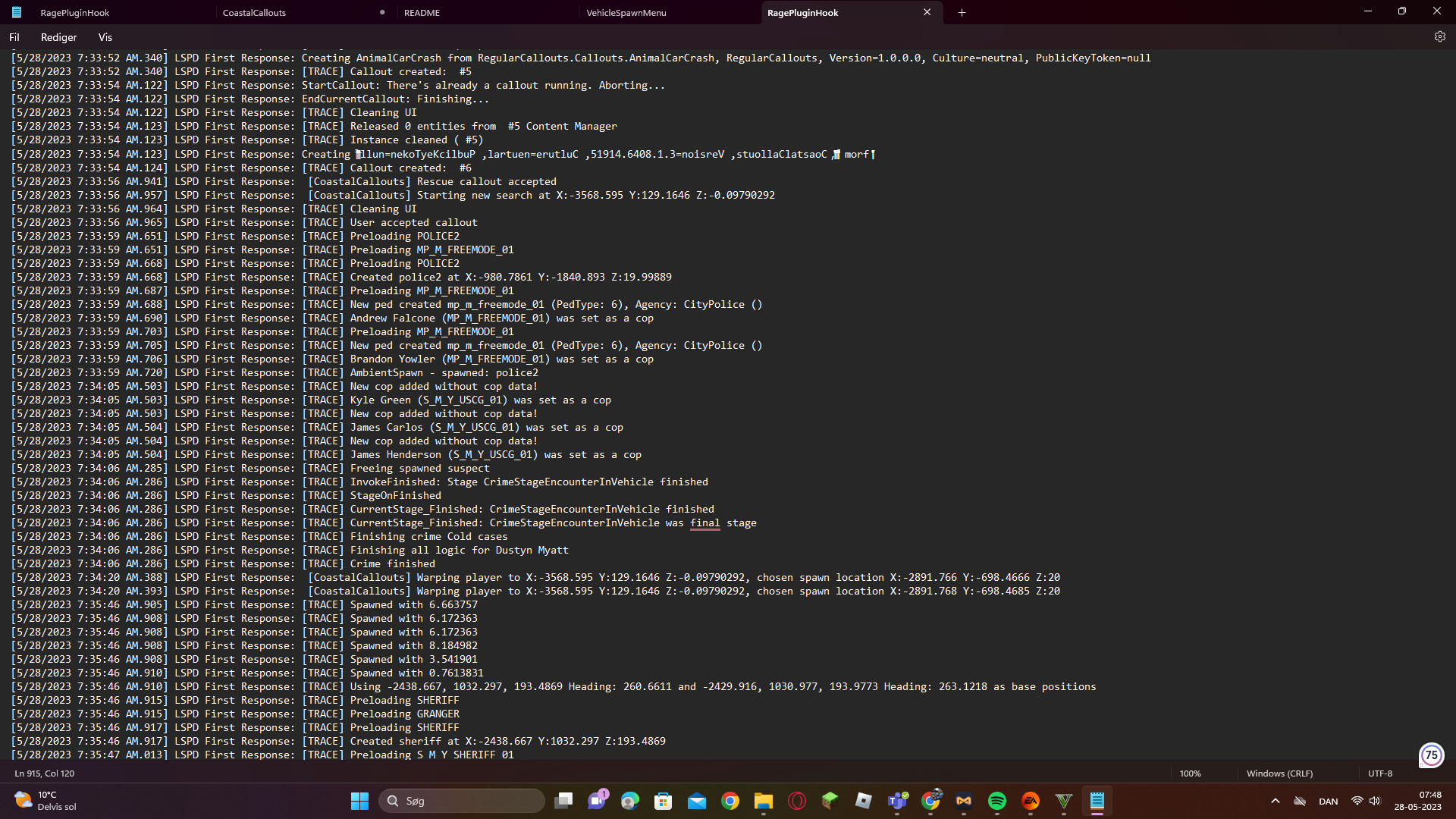Viewport: 1456px width, 819px height.
Task: Close the active RagePluginHook tab
Action: pos(927,12)
